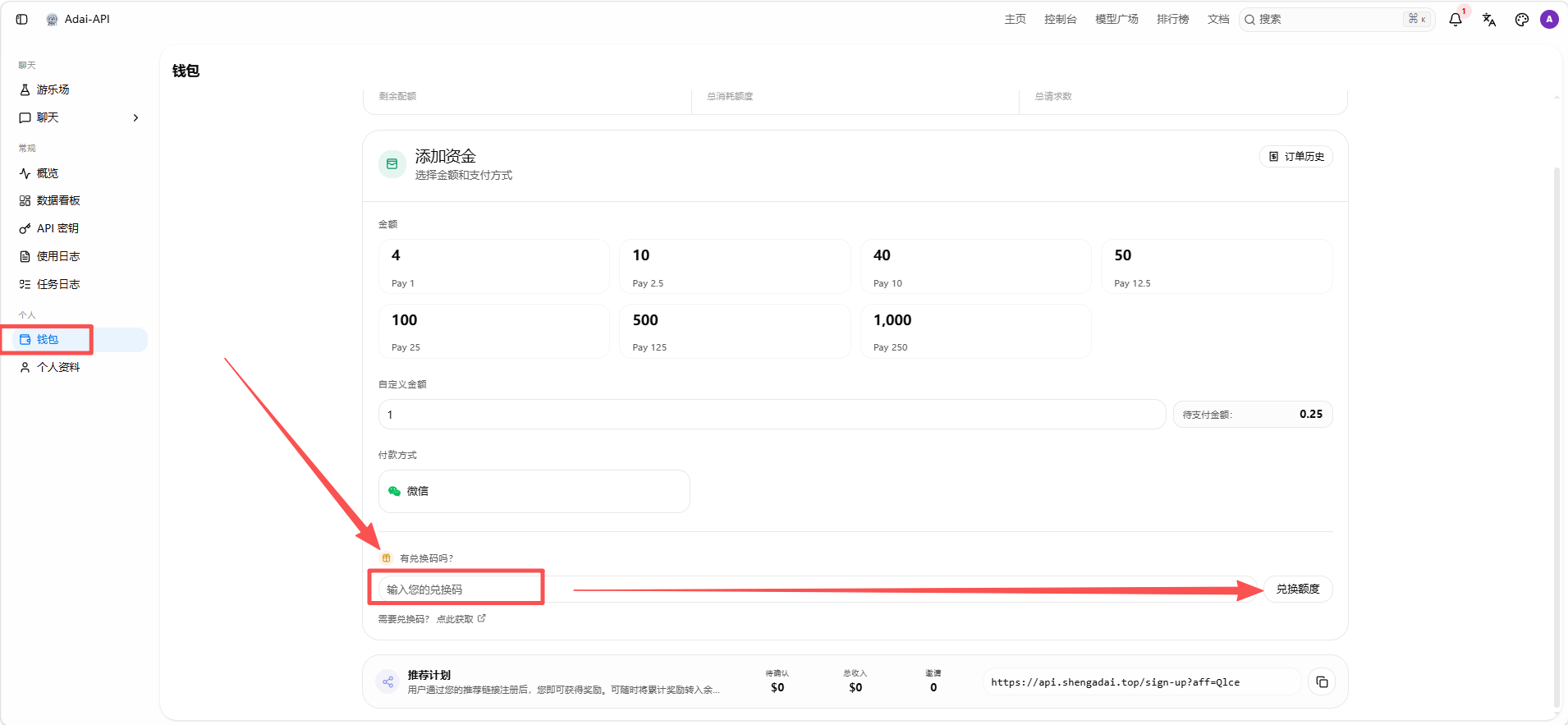
Task: Focus the 输入您的兑换码 input field
Action: [x=818, y=590]
